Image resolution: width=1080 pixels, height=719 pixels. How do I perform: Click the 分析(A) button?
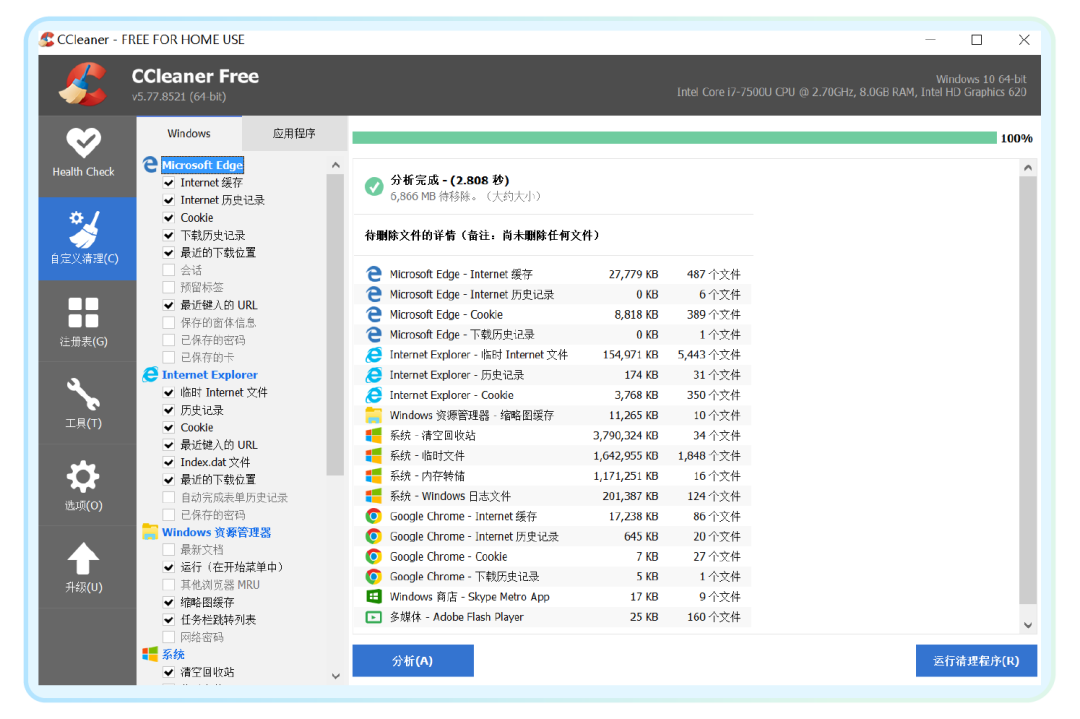point(412,660)
